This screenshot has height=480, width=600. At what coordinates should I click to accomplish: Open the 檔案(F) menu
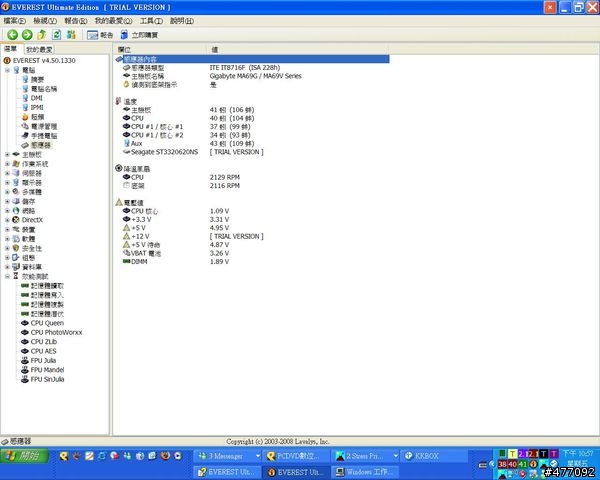click(x=15, y=21)
